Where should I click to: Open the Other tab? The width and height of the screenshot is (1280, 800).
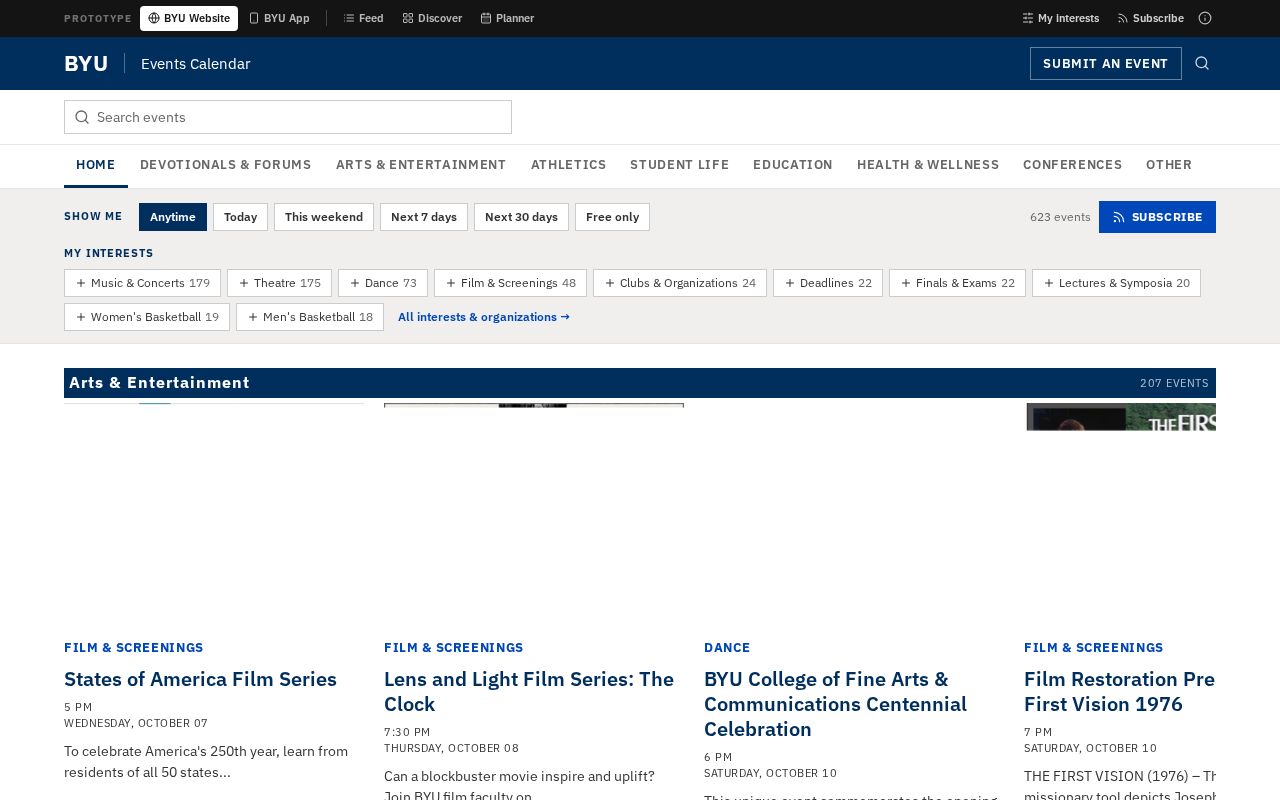pyautogui.click(x=1169, y=165)
